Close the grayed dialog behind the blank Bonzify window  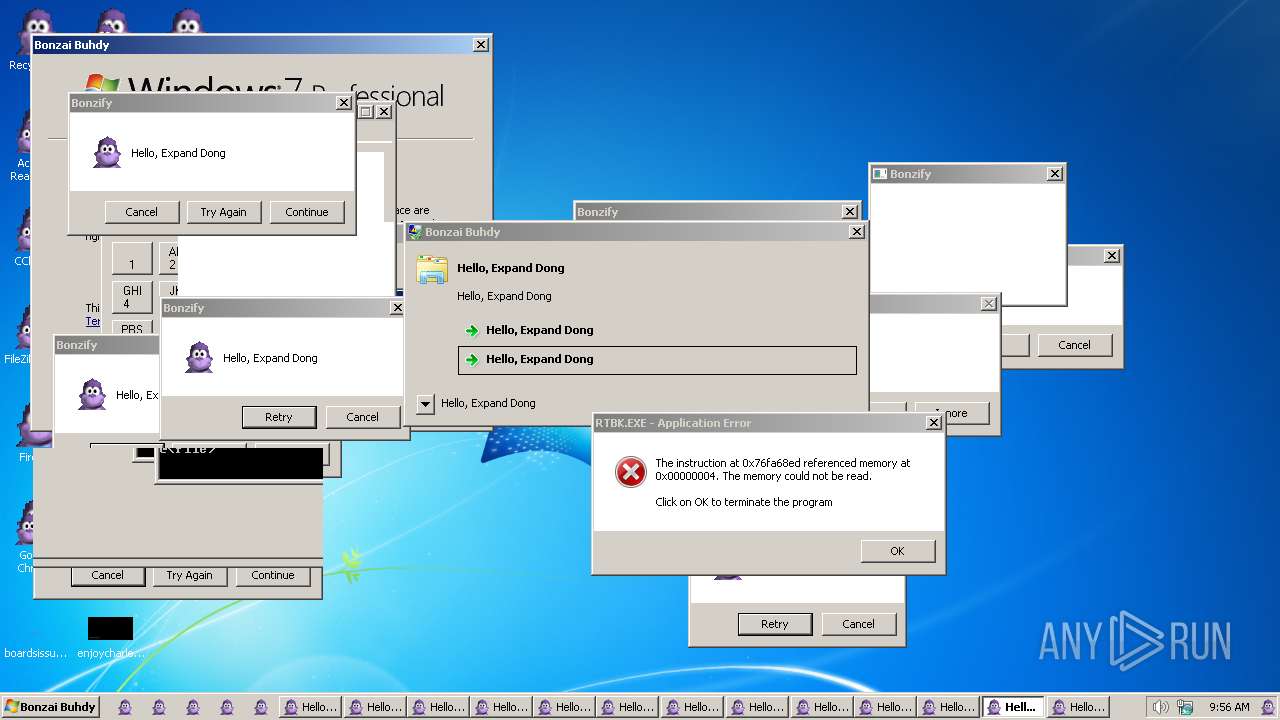click(988, 304)
